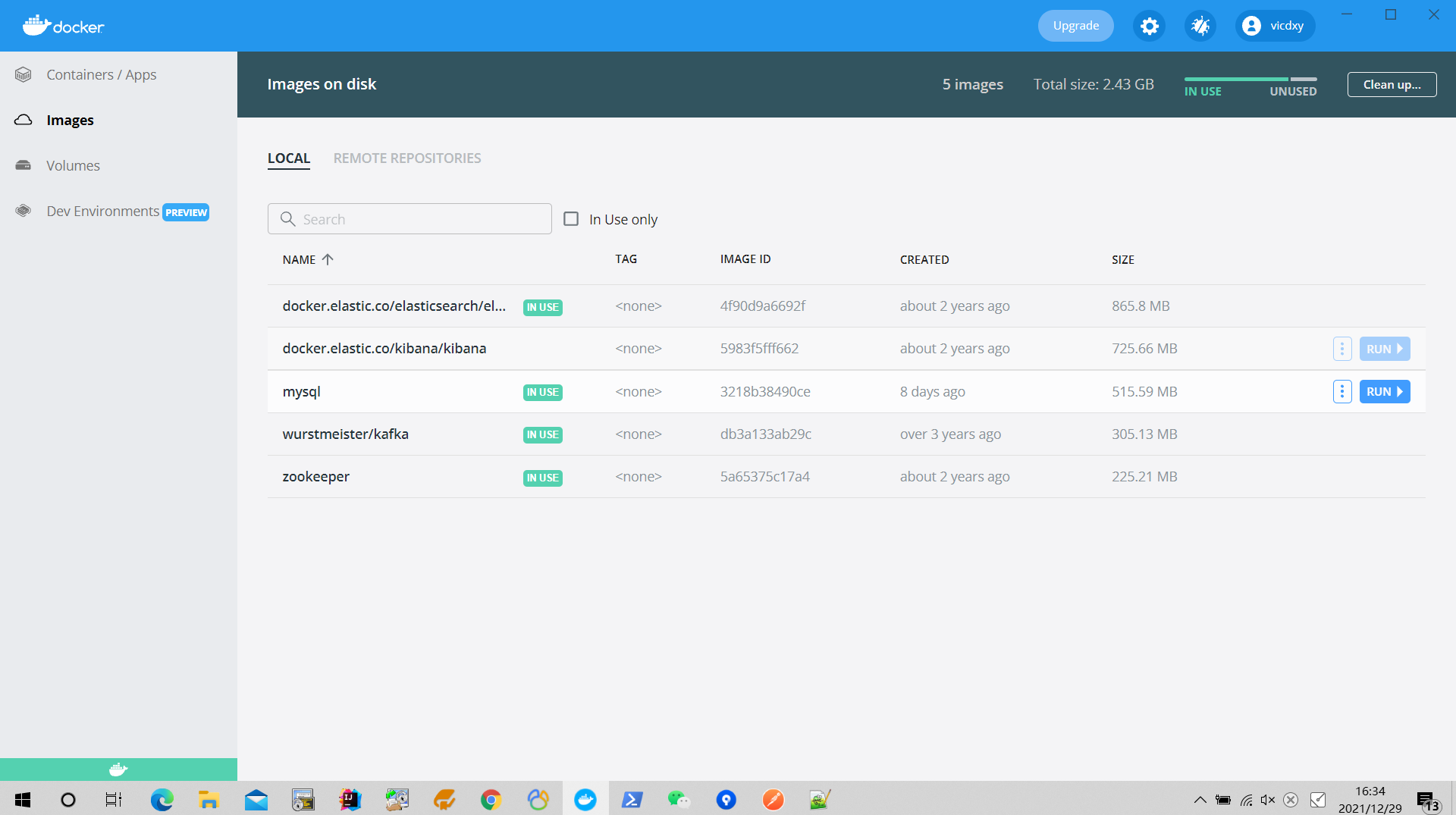Click IN USE badge on zookeeper row
The height and width of the screenshot is (815, 1456).
[543, 478]
